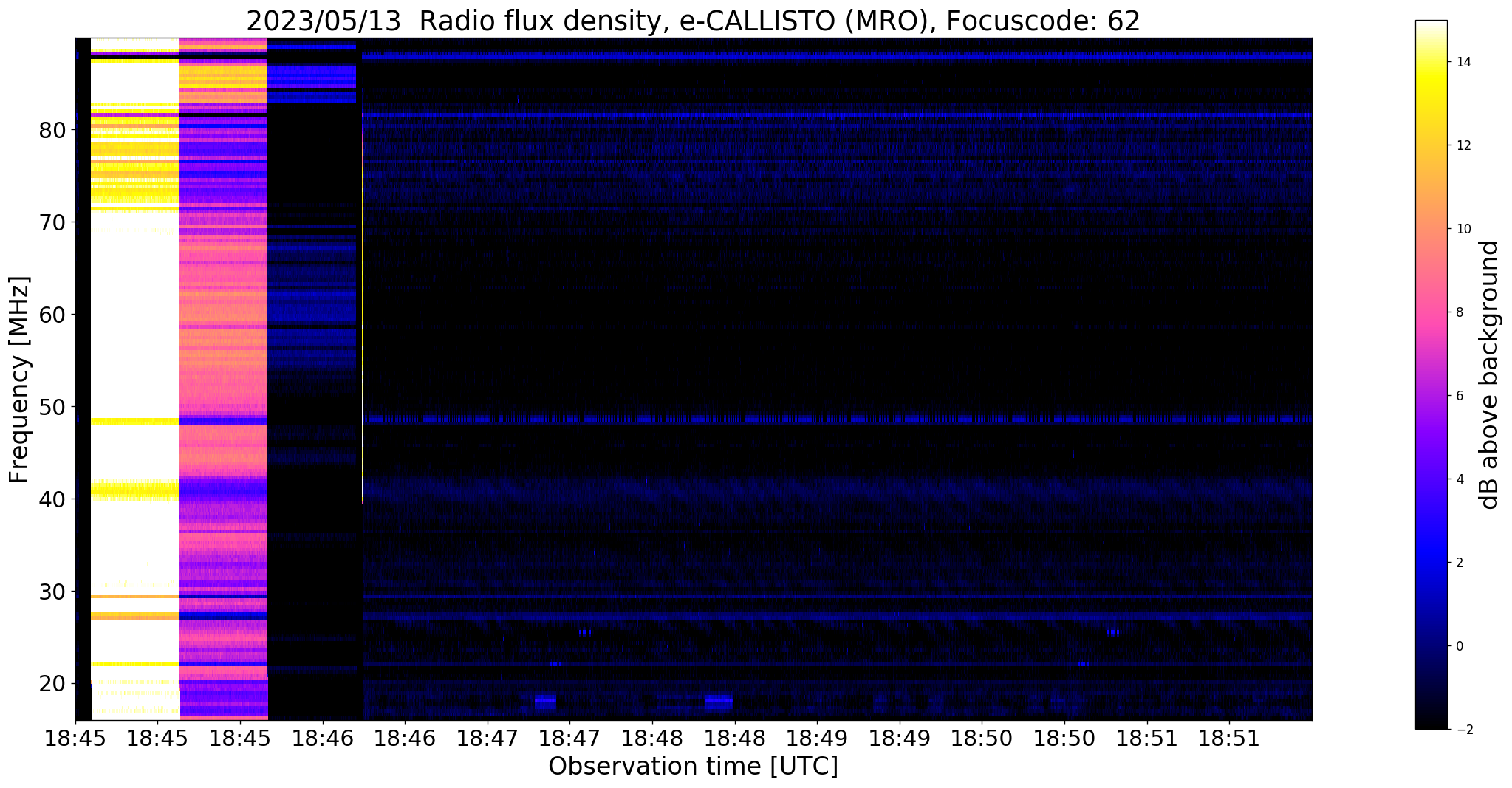Click the 20 tick on frequency axis
The width and height of the screenshot is (1512, 788).
click(52, 684)
